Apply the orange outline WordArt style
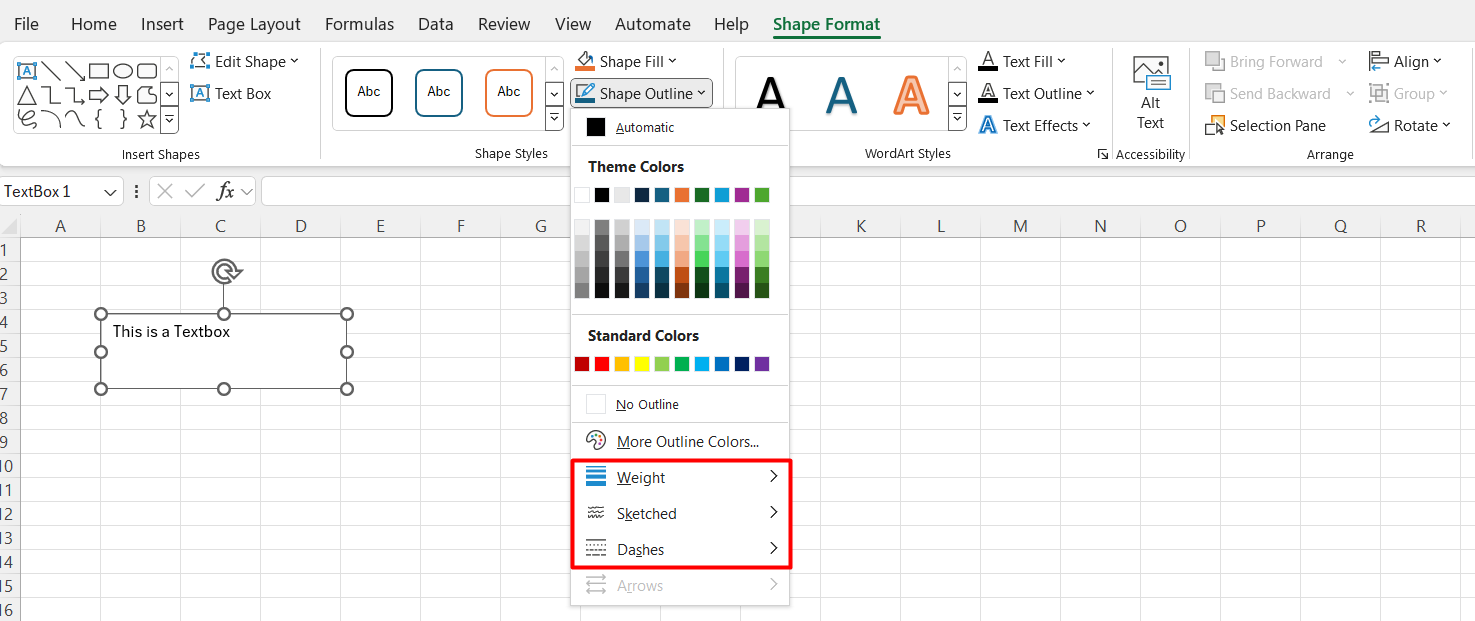 (911, 95)
